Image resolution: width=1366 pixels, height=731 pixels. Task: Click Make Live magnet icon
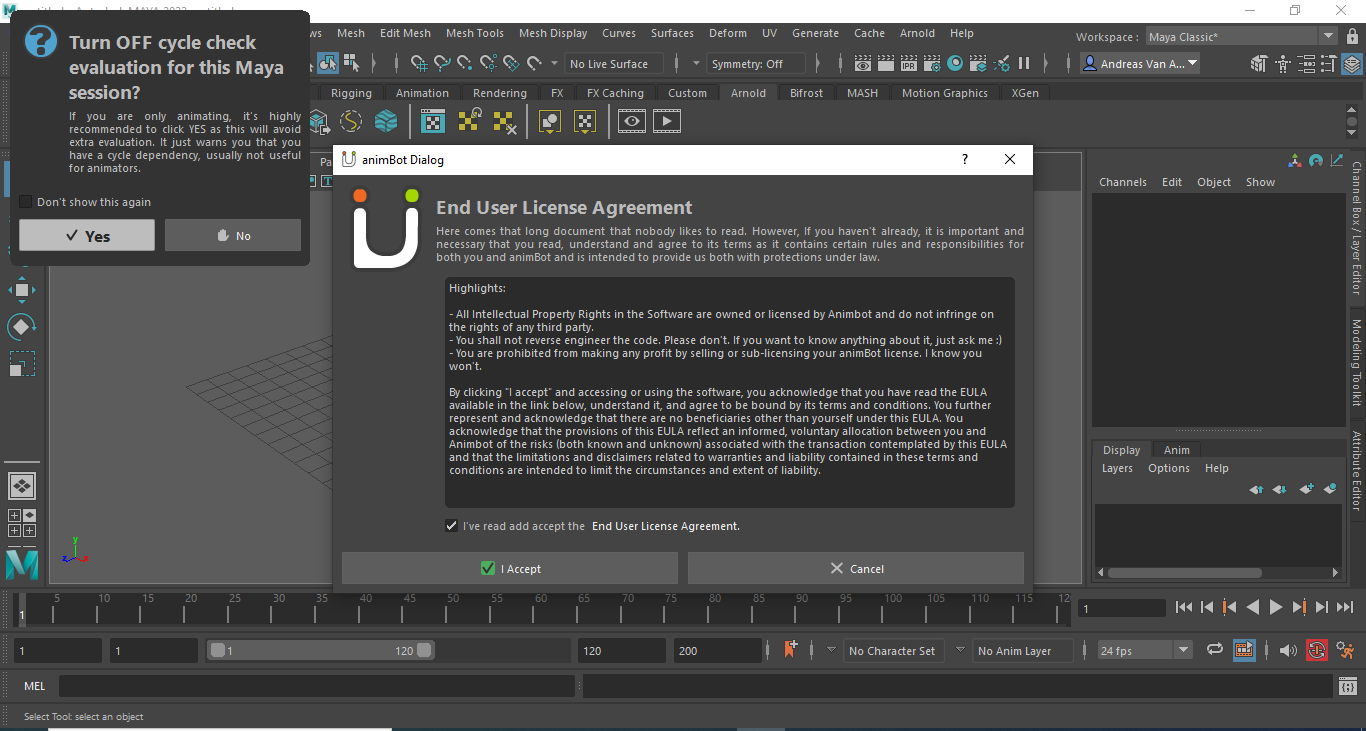[535, 63]
